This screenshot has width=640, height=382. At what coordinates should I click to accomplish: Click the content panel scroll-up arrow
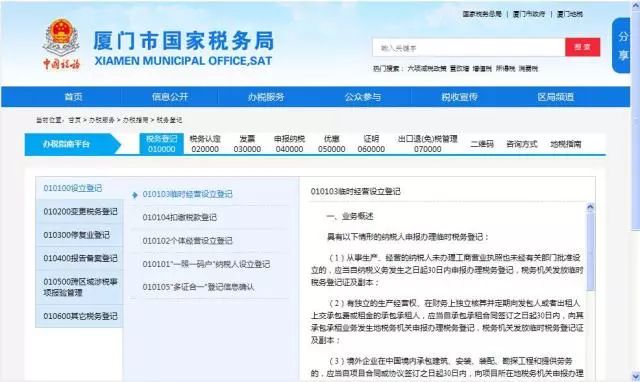click(x=590, y=207)
